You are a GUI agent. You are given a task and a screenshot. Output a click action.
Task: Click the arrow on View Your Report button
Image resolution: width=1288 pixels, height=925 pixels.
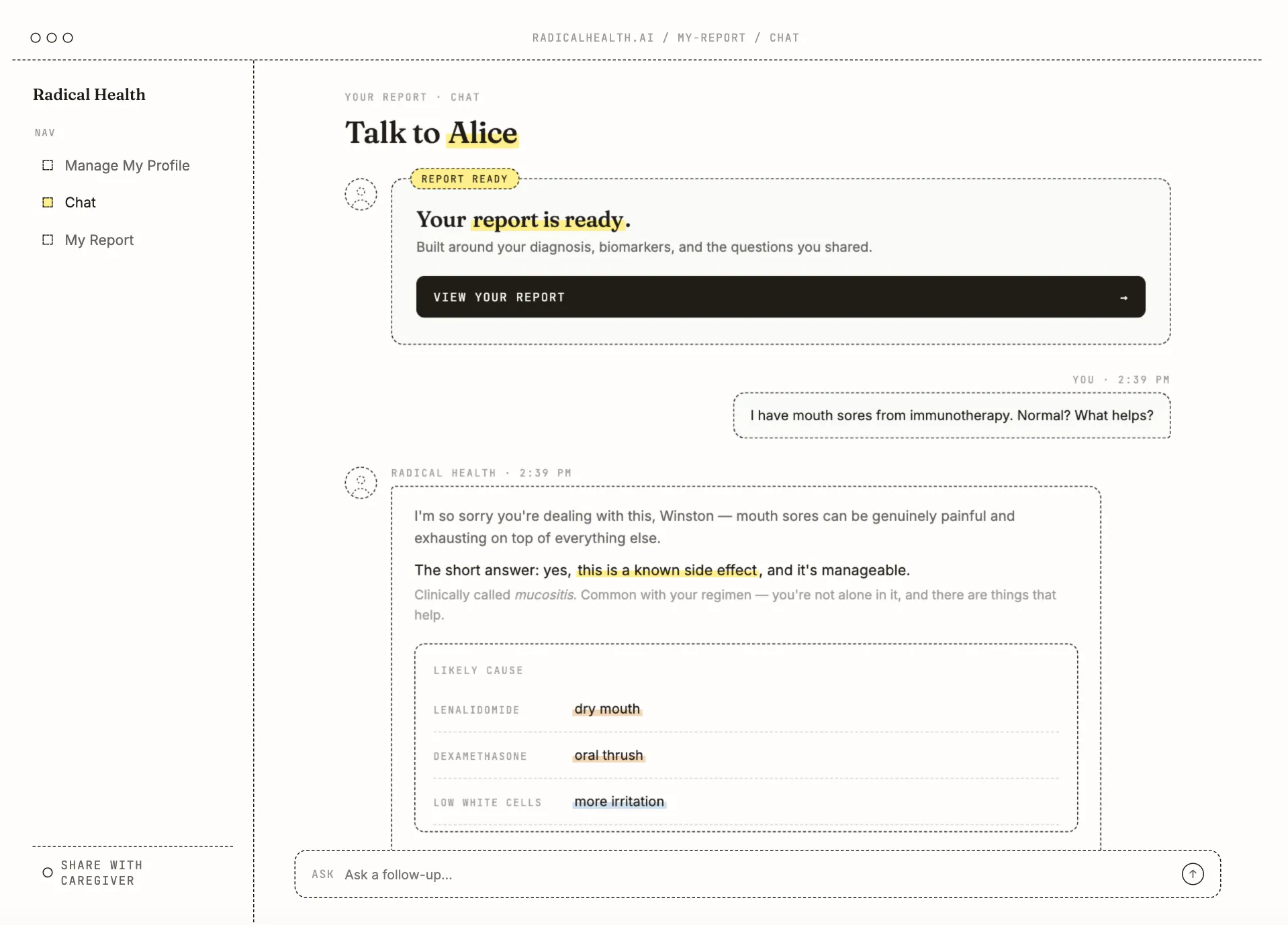pyautogui.click(x=1123, y=297)
